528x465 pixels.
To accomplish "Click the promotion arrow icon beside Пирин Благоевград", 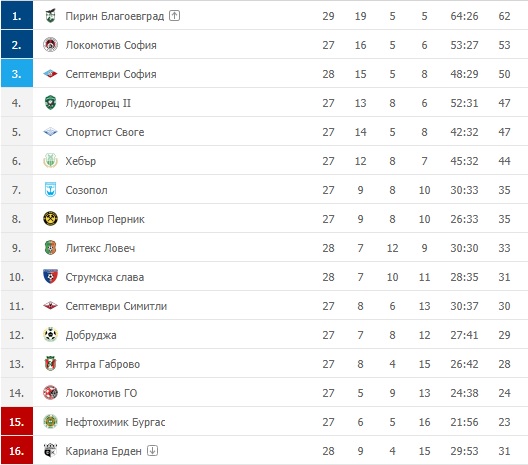I will [x=174, y=15].
